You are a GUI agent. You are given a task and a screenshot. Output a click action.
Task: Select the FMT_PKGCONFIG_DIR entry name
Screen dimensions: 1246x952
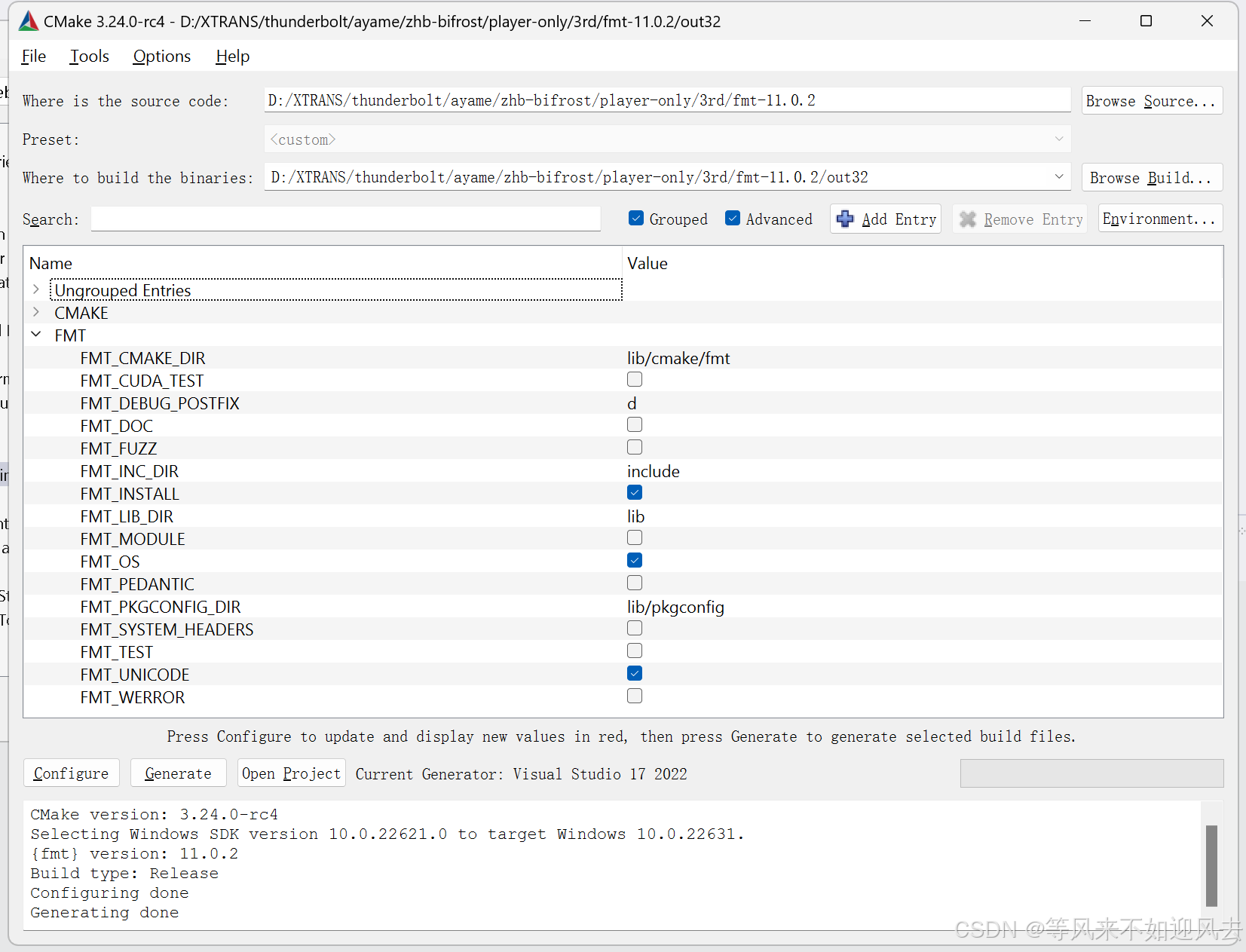(x=161, y=607)
